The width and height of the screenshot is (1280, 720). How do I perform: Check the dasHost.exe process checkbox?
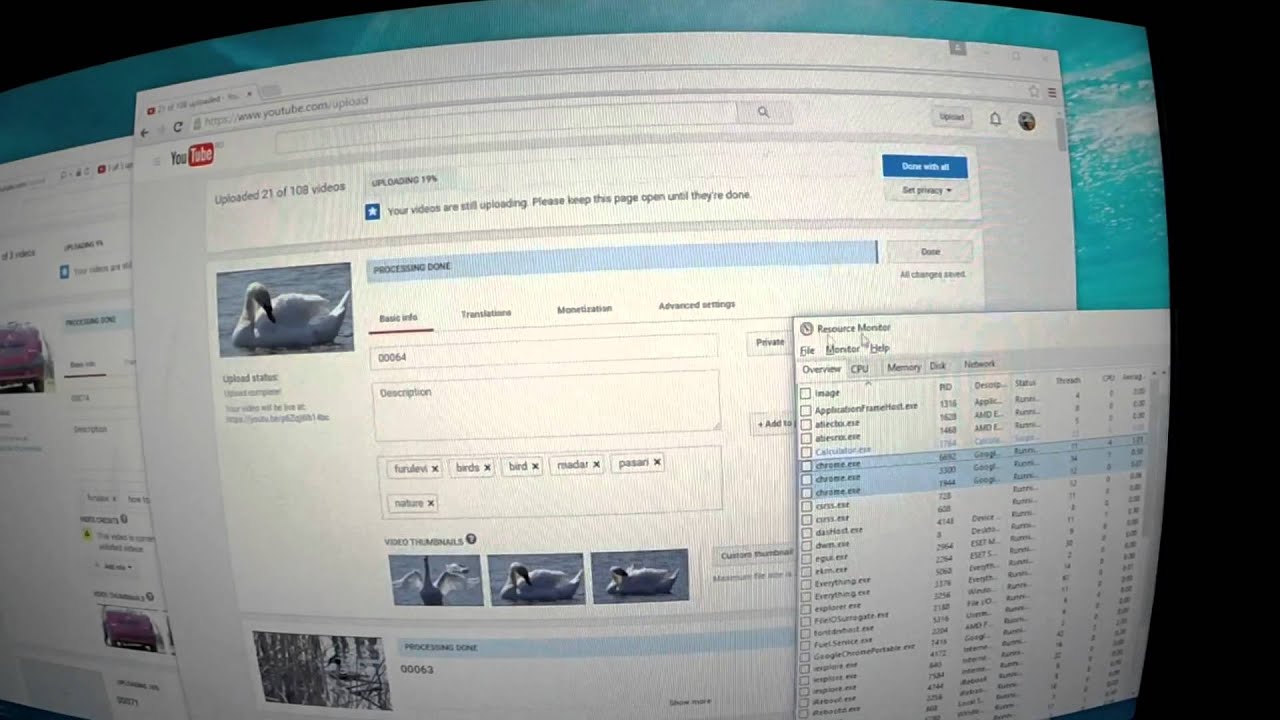(x=806, y=533)
